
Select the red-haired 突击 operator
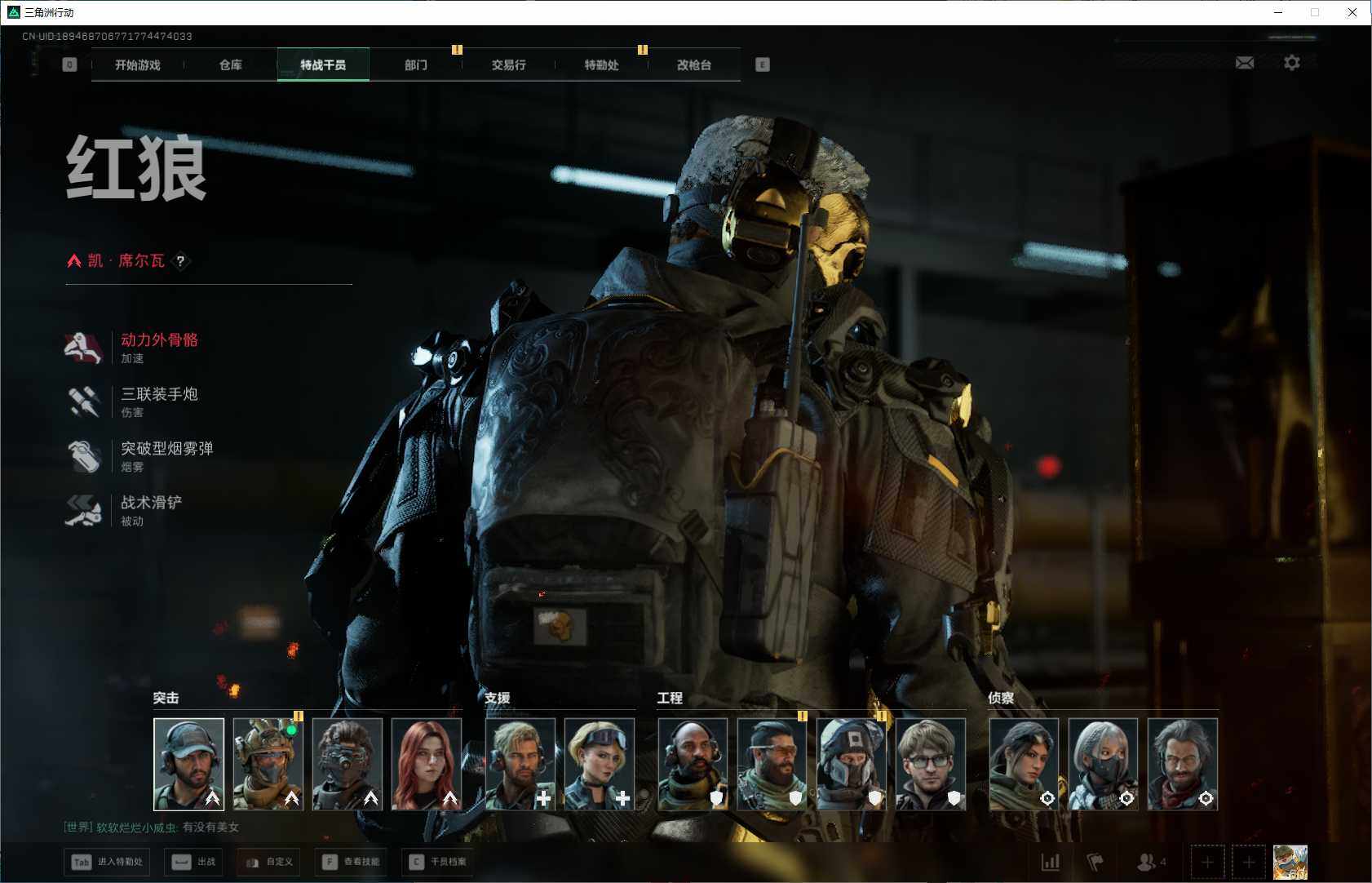tap(426, 764)
